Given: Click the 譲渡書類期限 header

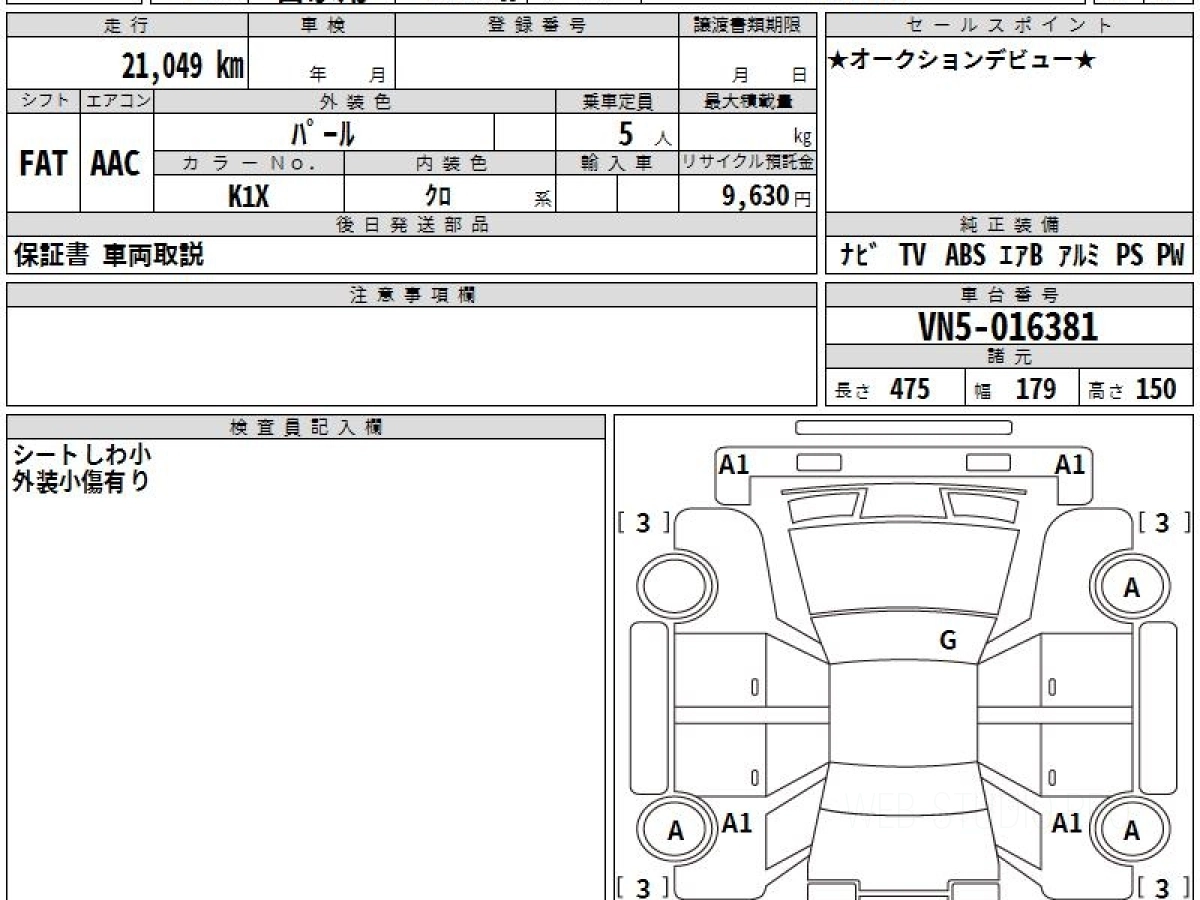Looking at the screenshot, I should [x=748, y=26].
